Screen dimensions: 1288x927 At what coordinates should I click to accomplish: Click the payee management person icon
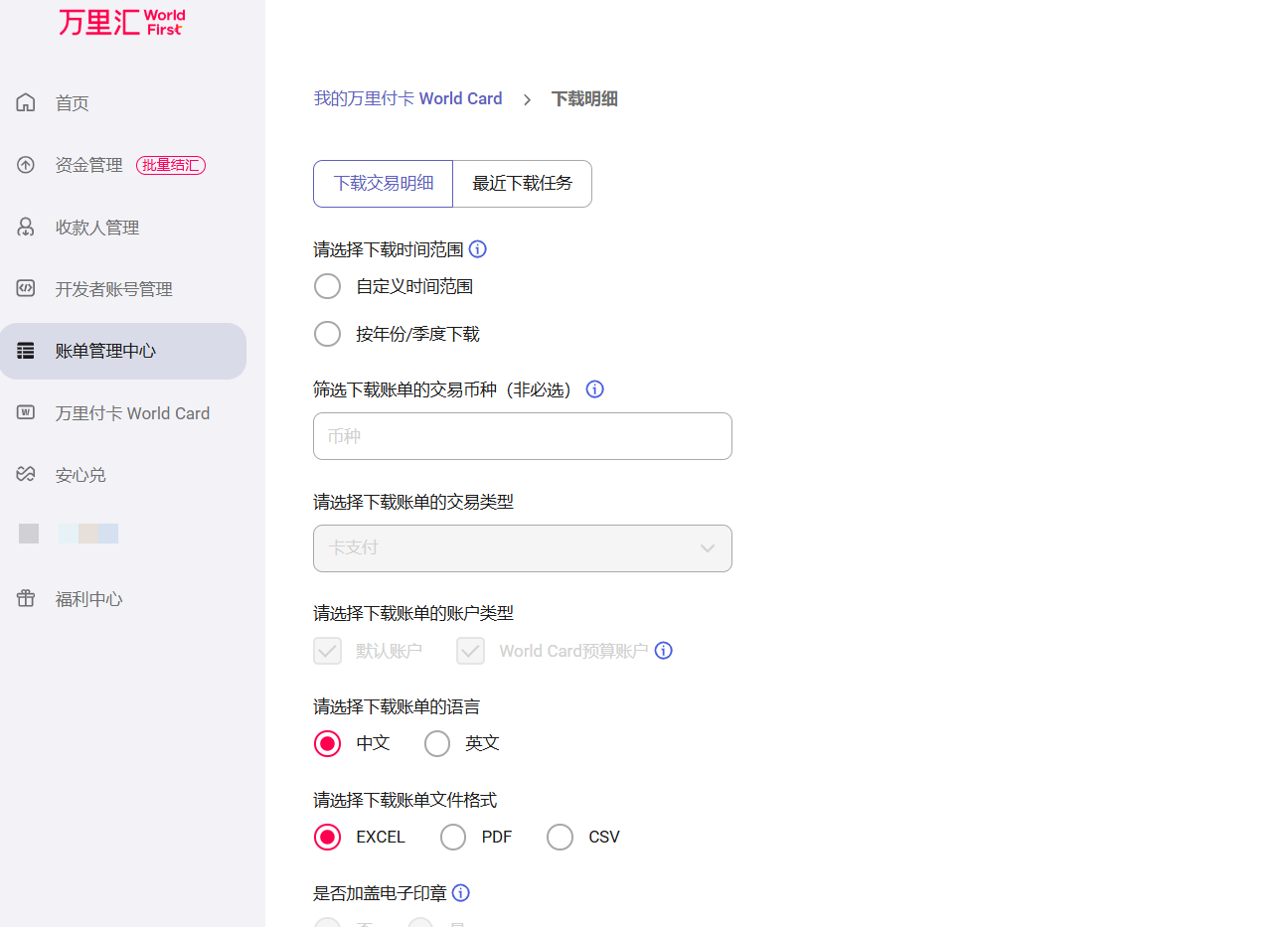(x=26, y=227)
